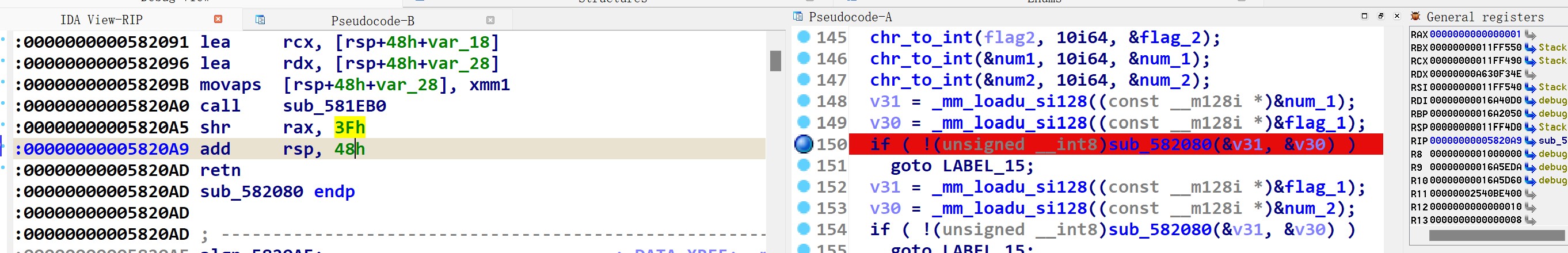Viewport: 1568px width, 253px height.
Task: Click the Pseudocode-B tab's document icon
Action: click(260, 20)
